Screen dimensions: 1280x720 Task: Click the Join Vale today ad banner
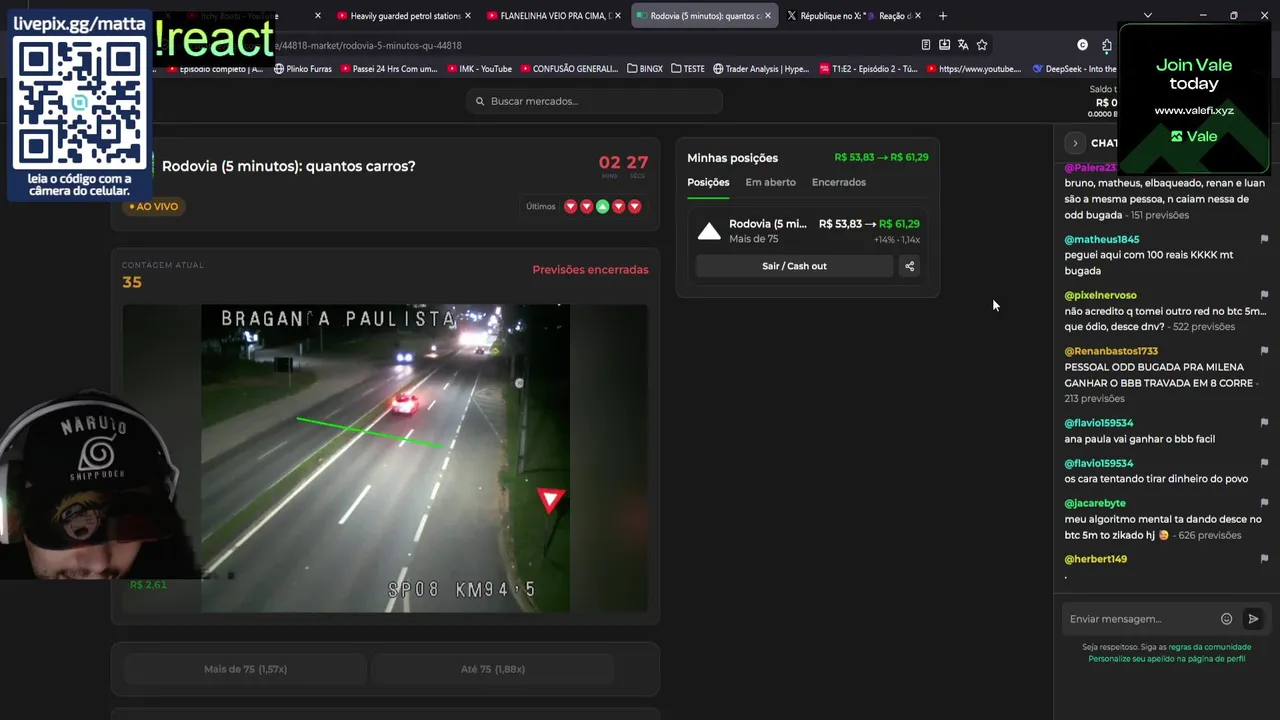[x=1194, y=98]
